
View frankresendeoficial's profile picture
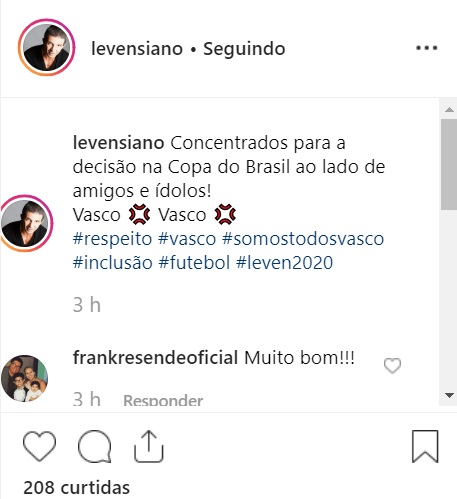point(24,378)
